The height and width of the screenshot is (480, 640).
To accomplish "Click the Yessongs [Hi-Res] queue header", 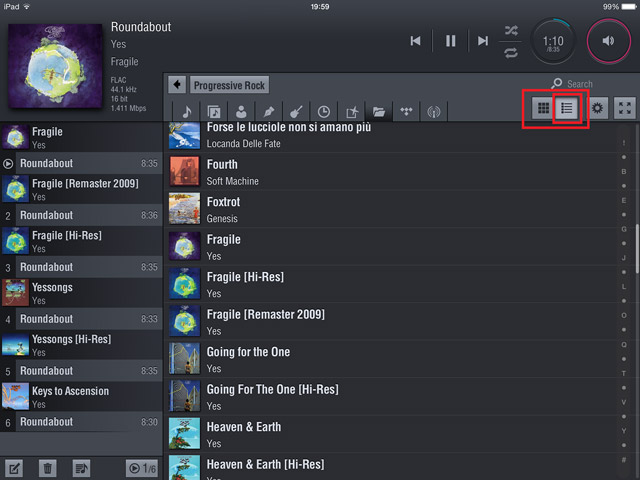I will pos(81,345).
